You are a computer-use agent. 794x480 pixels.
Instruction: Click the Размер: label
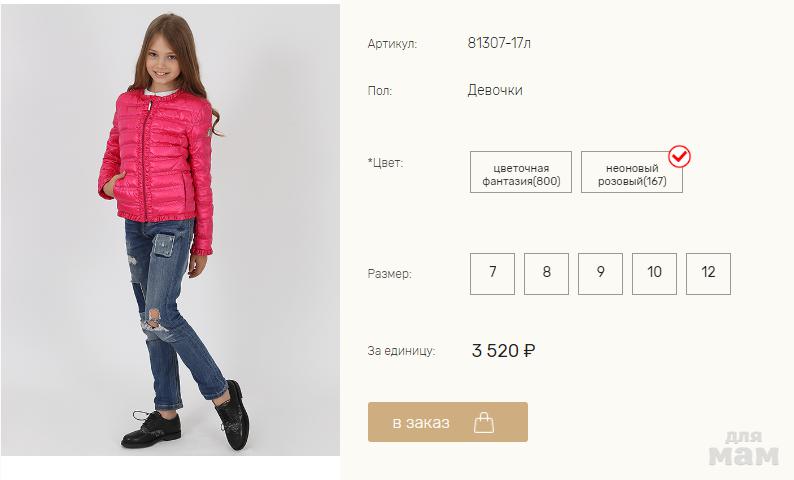tap(390, 273)
